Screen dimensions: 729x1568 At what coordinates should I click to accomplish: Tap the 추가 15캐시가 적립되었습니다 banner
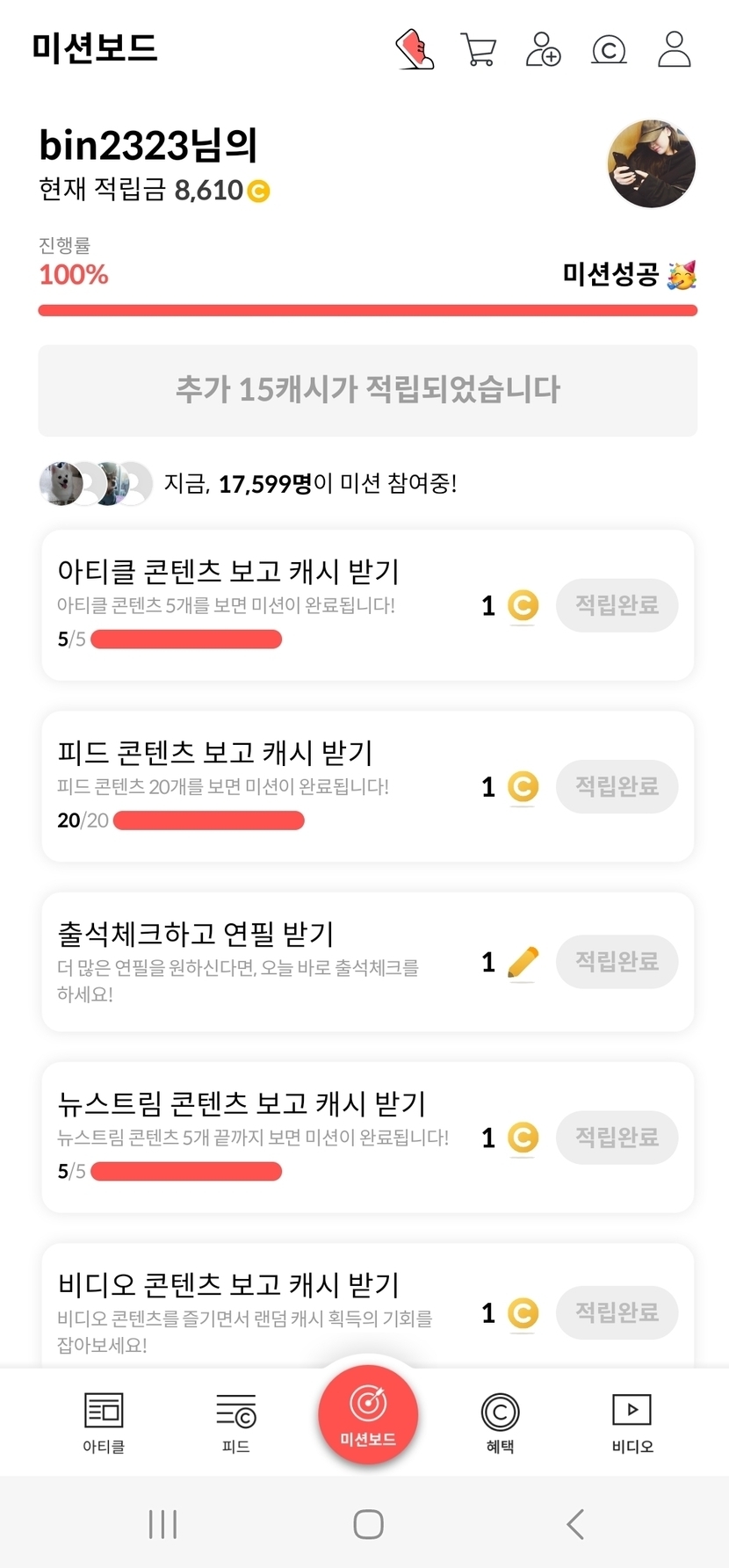tap(367, 390)
